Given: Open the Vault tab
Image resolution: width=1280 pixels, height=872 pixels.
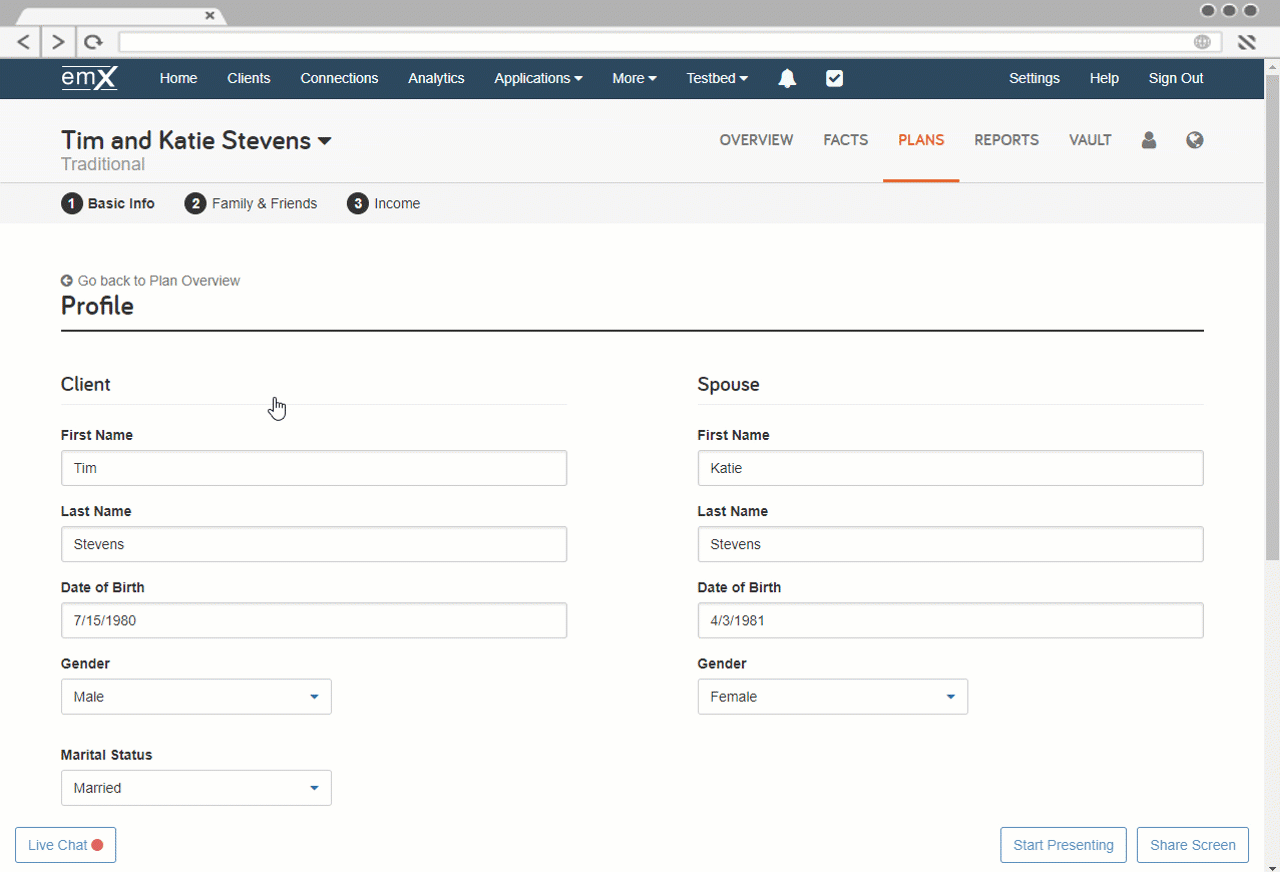Looking at the screenshot, I should 1090,140.
